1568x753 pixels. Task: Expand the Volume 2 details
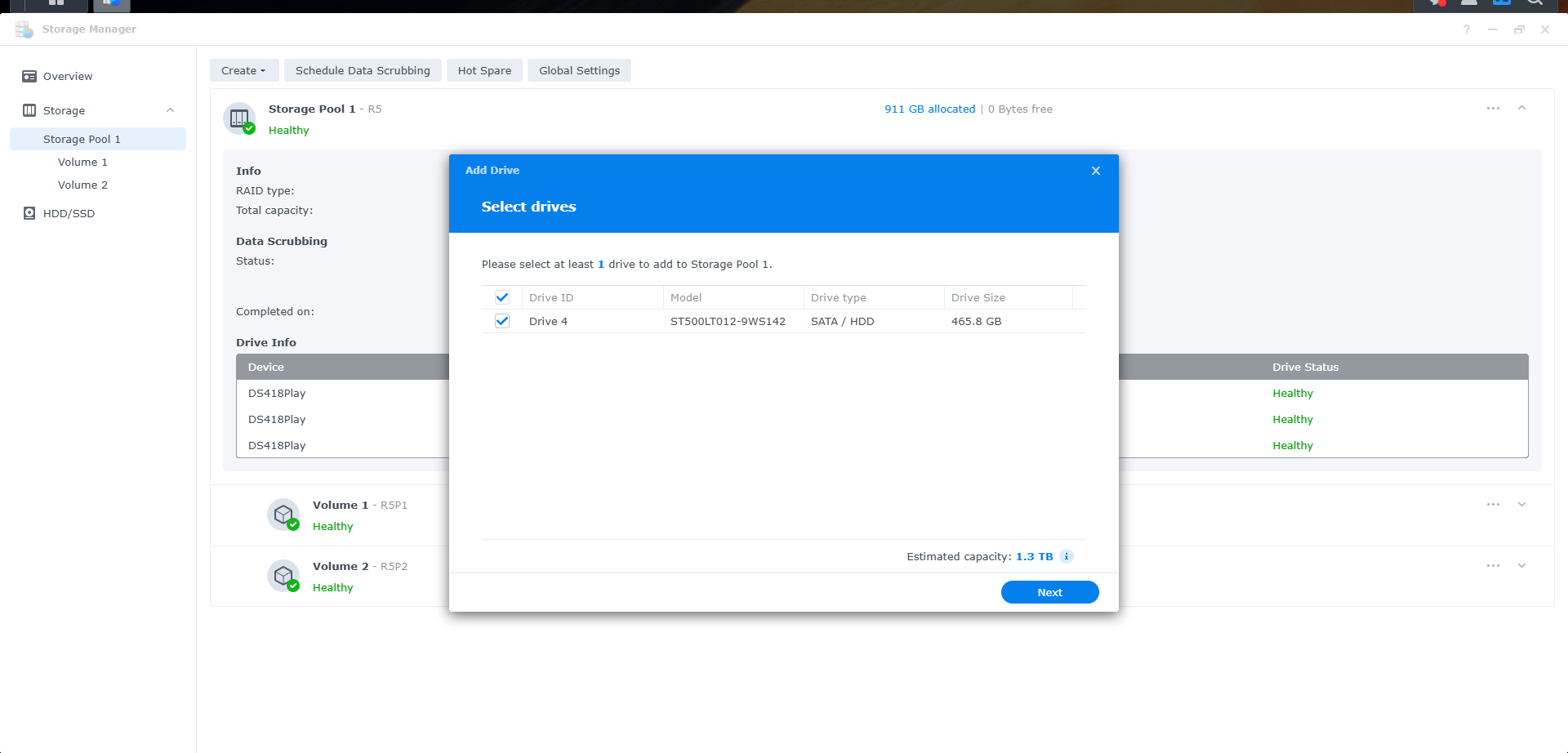click(x=1521, y=566)
